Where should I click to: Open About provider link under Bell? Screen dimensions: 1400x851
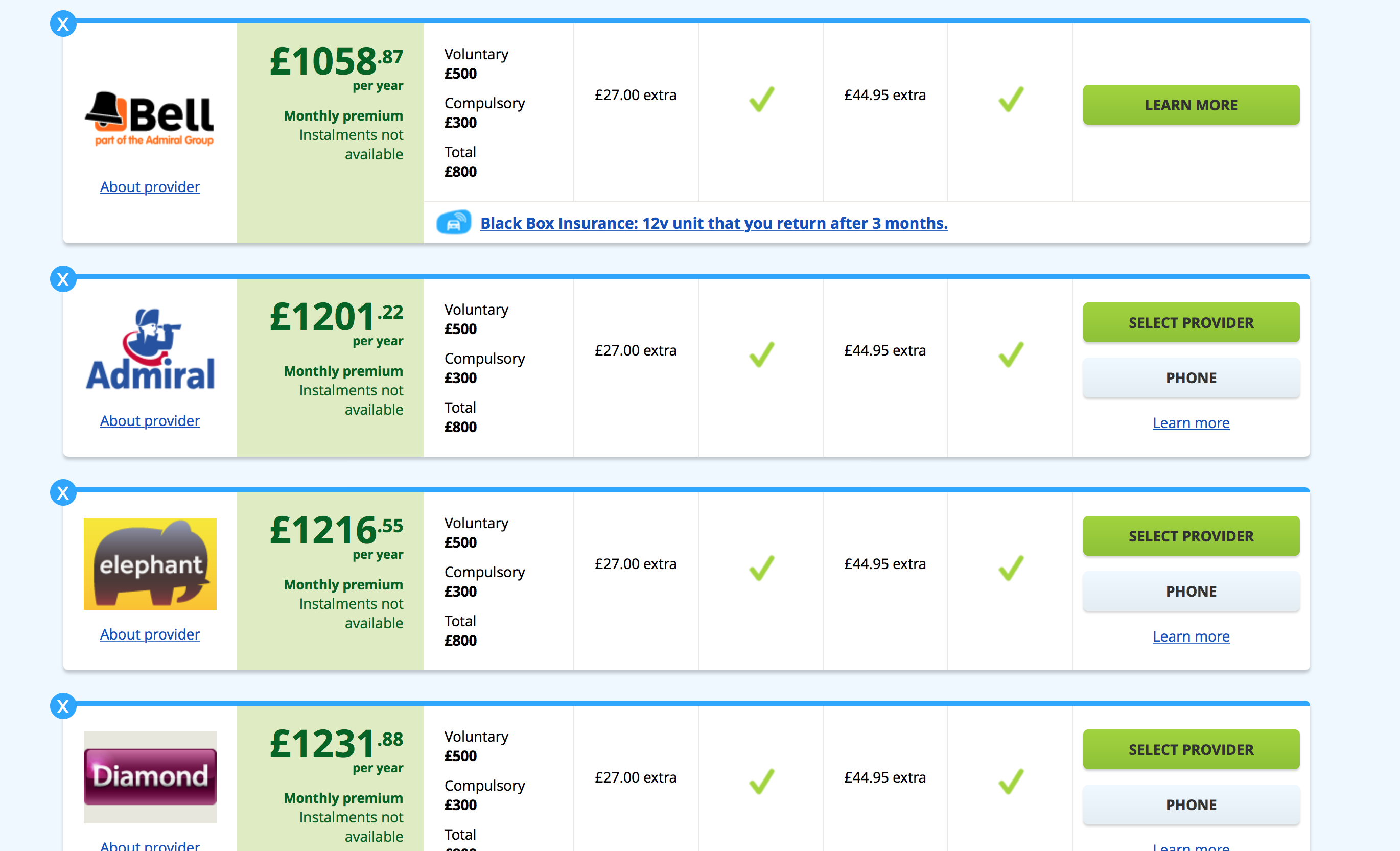pos(150,187)
